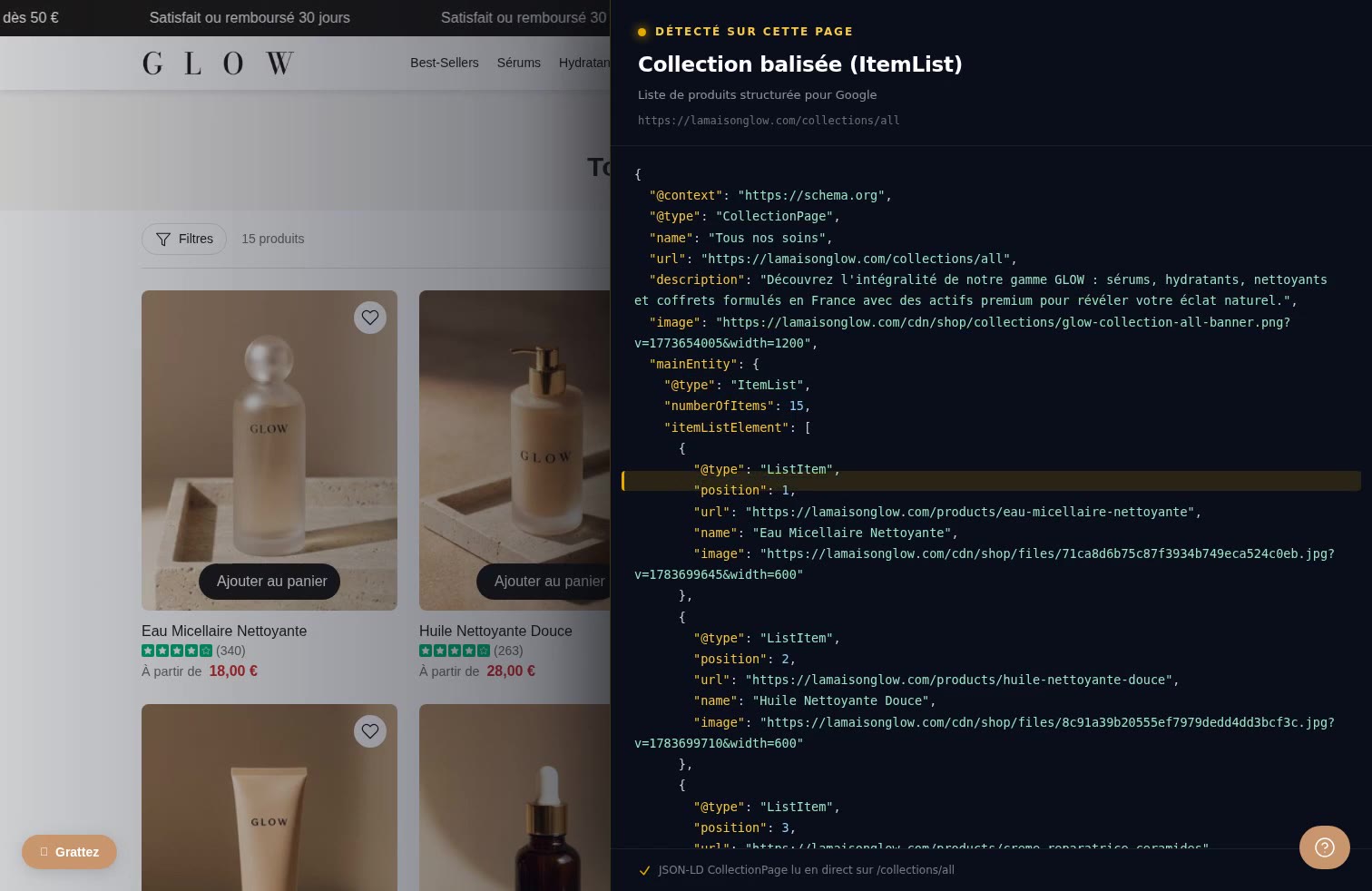Open the Best-Sellers menu item

click(x=444, y=63)
